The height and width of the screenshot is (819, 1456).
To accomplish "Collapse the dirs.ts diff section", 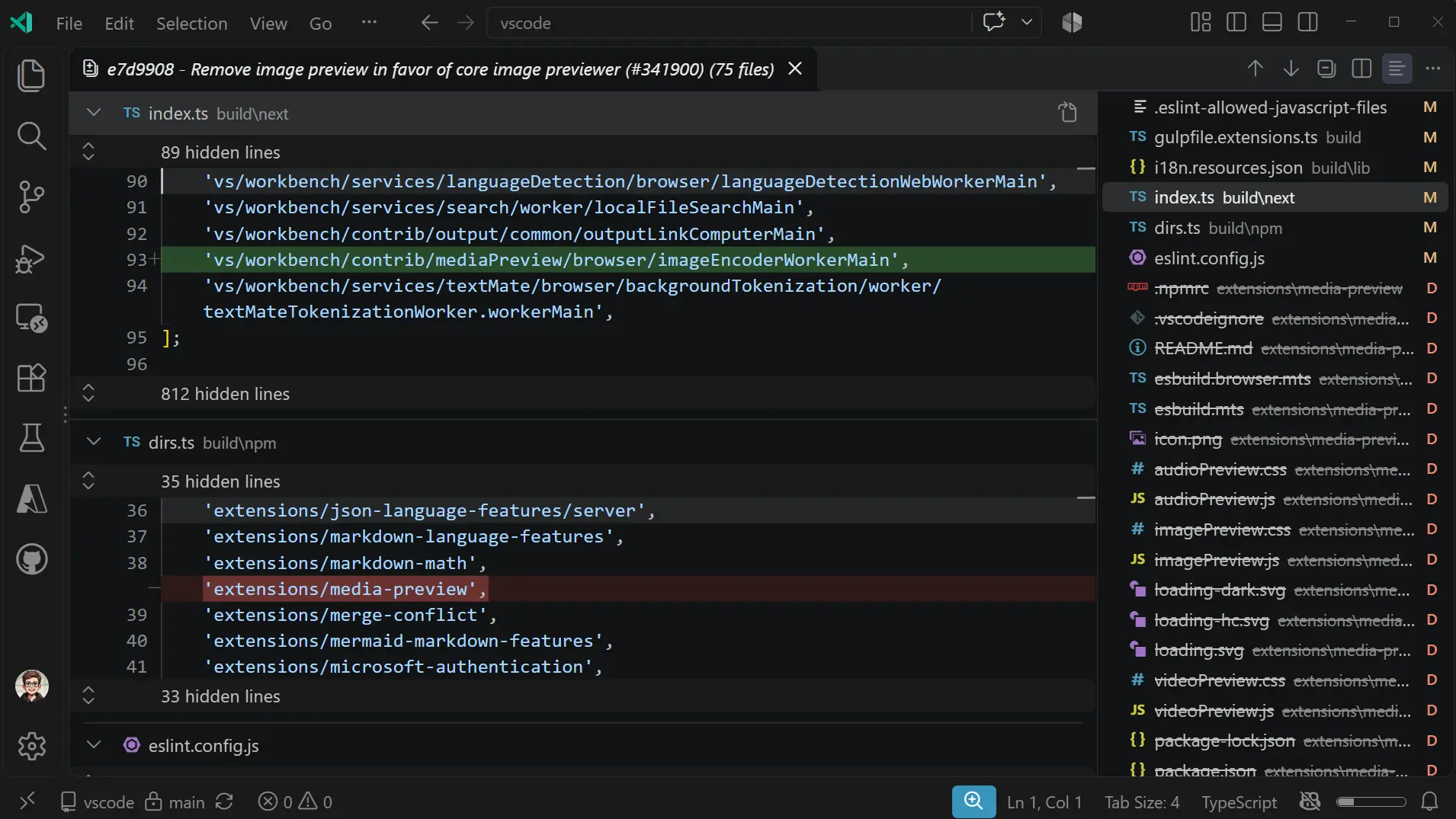I will click(x=94, y=442).
